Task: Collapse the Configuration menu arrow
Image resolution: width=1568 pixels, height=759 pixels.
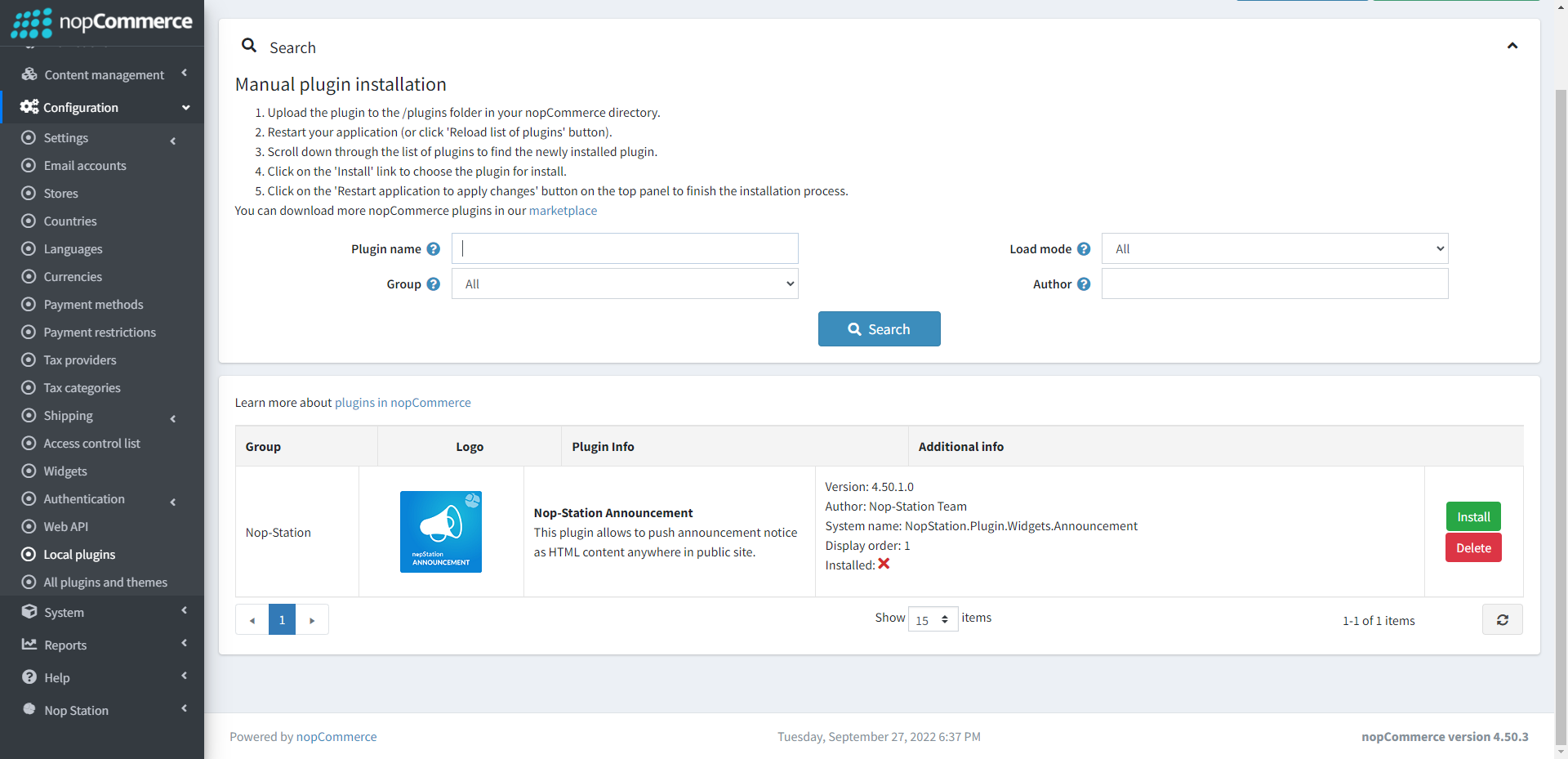Action: pos(186,108)
